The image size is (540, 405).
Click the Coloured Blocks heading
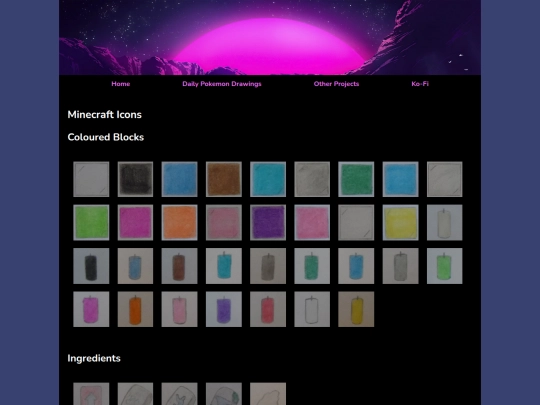click(x=105, y=137)
